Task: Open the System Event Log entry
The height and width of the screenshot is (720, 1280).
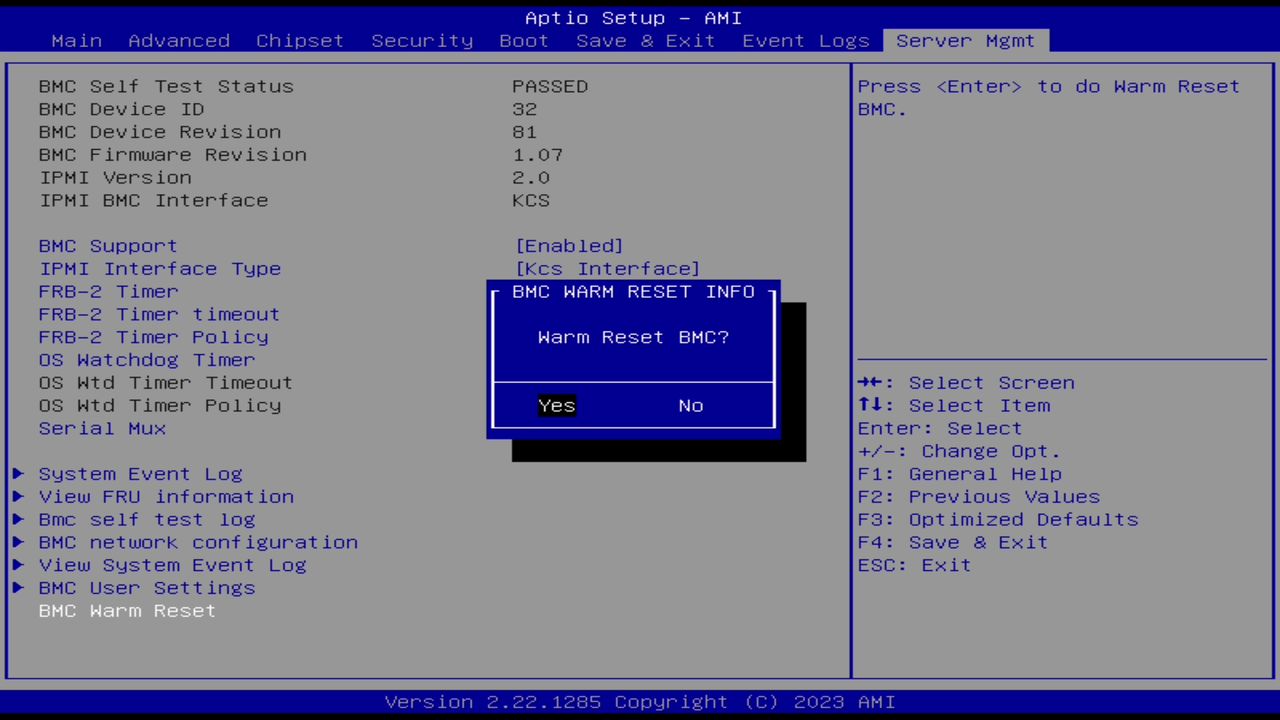Action: point(141,474)
